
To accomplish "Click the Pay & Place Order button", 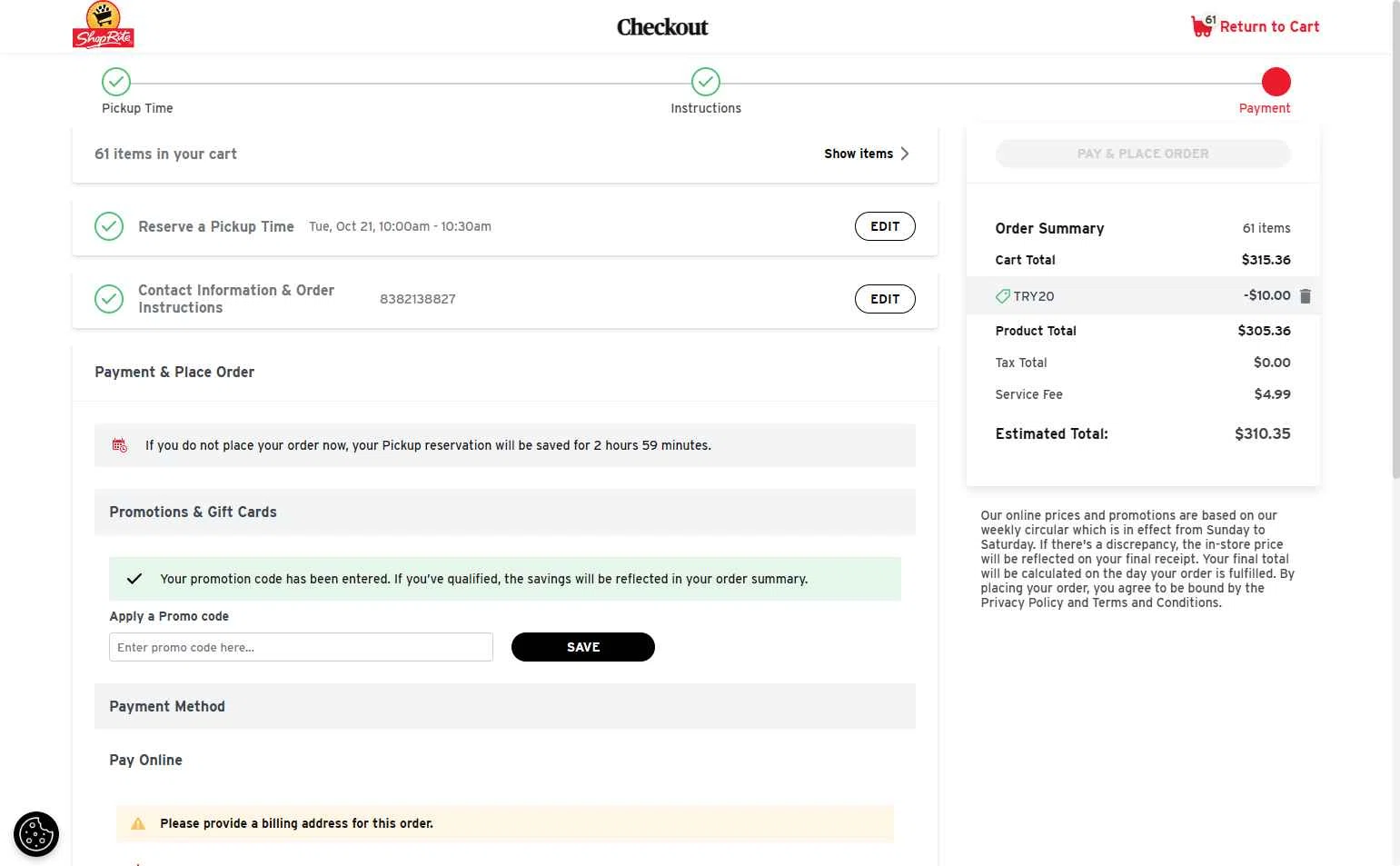I will [x=1142, y=154].
